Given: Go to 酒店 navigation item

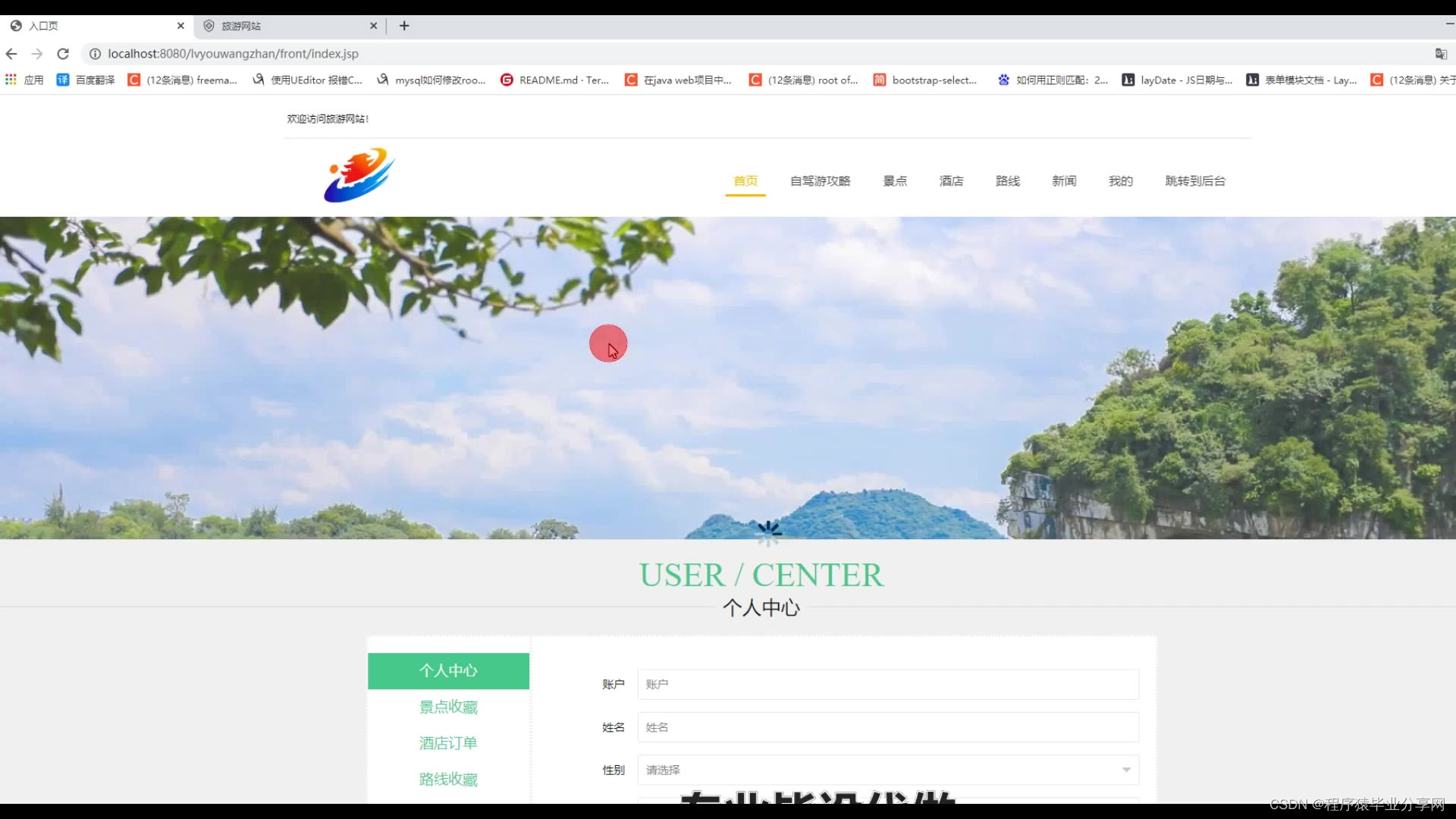Looking at the screenshot, I should click(x=951, y=181).
